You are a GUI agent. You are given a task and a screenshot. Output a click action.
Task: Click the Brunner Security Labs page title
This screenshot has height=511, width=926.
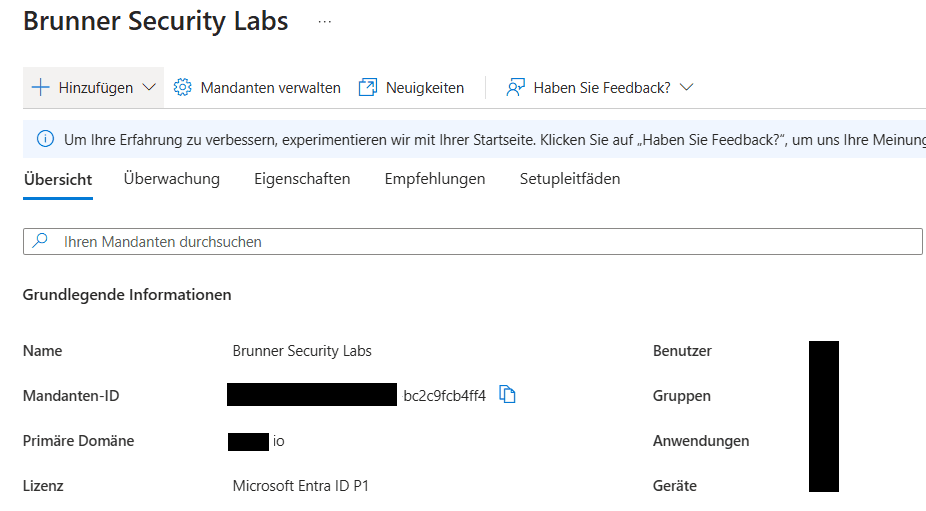(x=156, y=21)
